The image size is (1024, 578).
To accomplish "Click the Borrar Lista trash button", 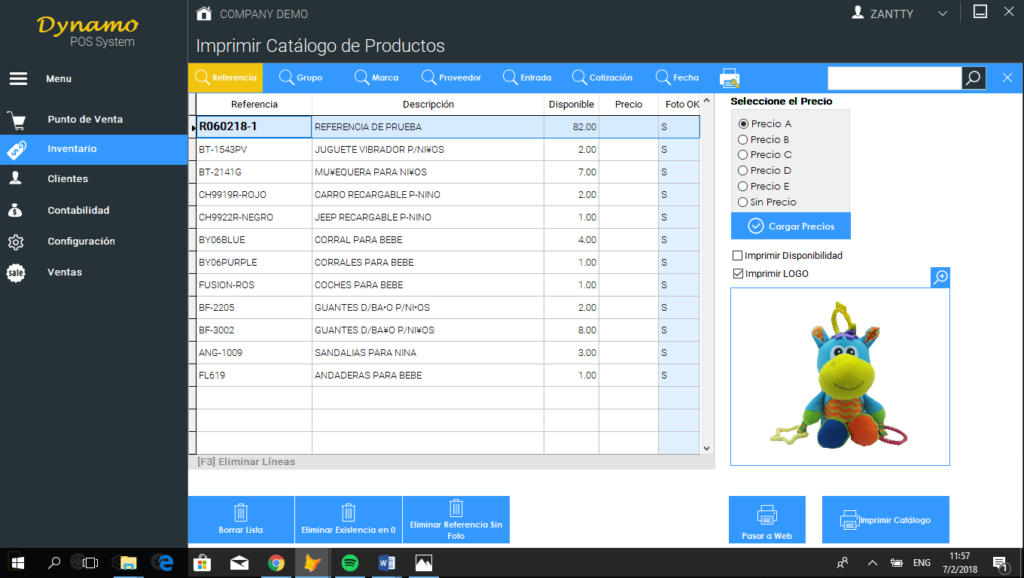I will pyautogui.click(x=240, y=519).
